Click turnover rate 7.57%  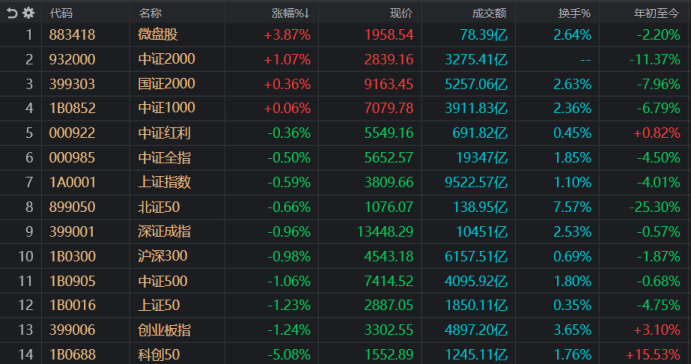click(x=572, y=207)
